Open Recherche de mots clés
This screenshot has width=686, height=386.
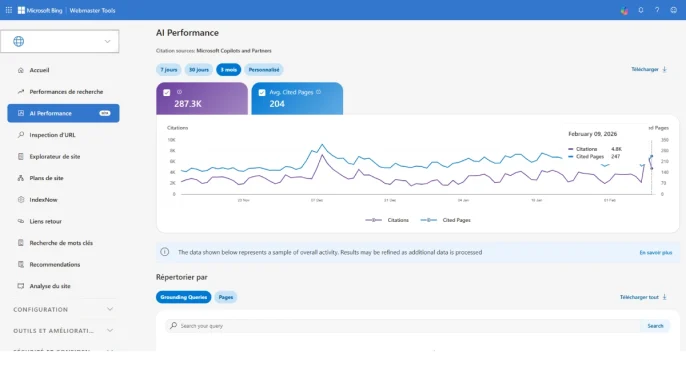tap(61, 243)
